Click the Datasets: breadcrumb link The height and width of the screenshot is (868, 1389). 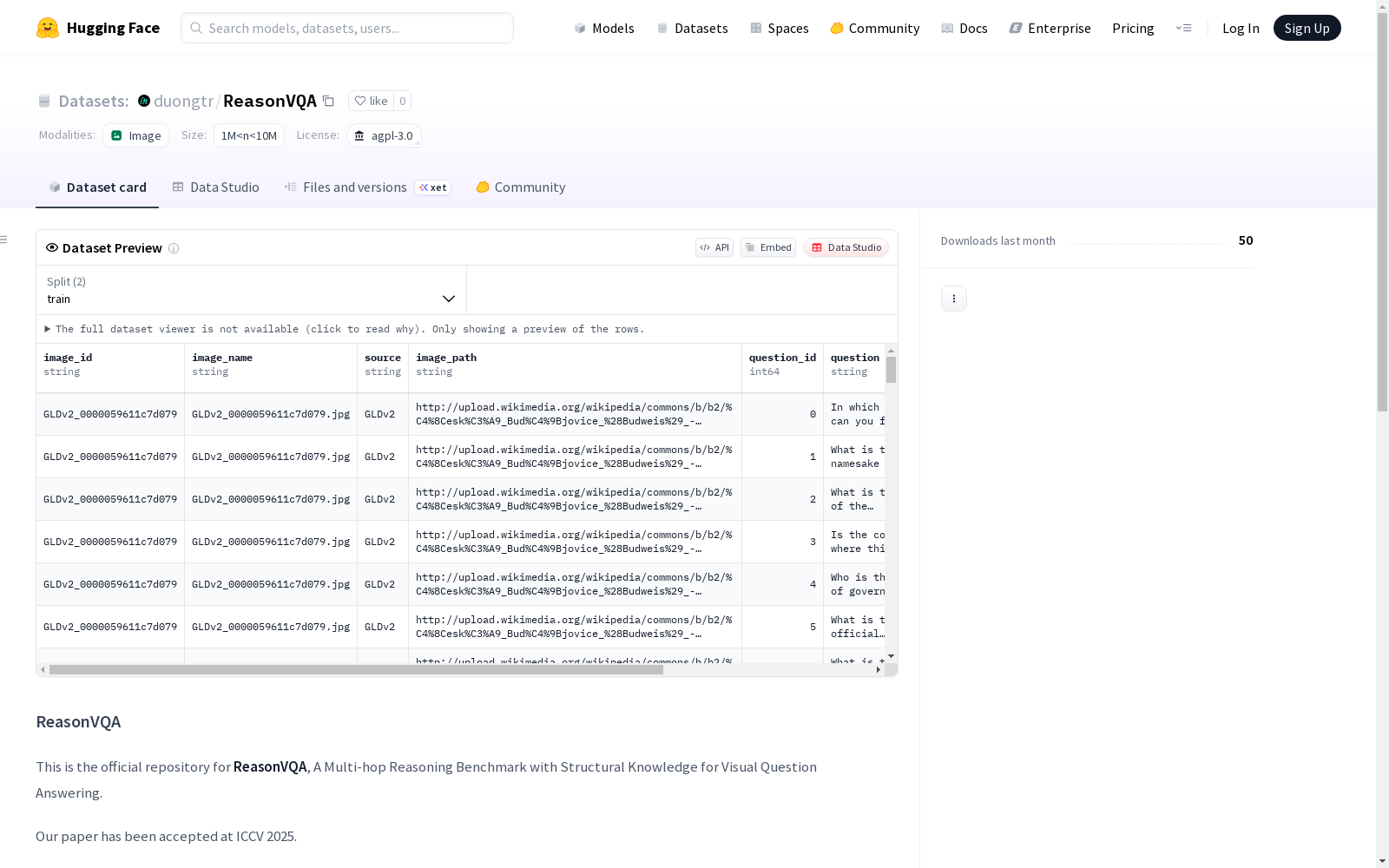[x=93, y=101]
